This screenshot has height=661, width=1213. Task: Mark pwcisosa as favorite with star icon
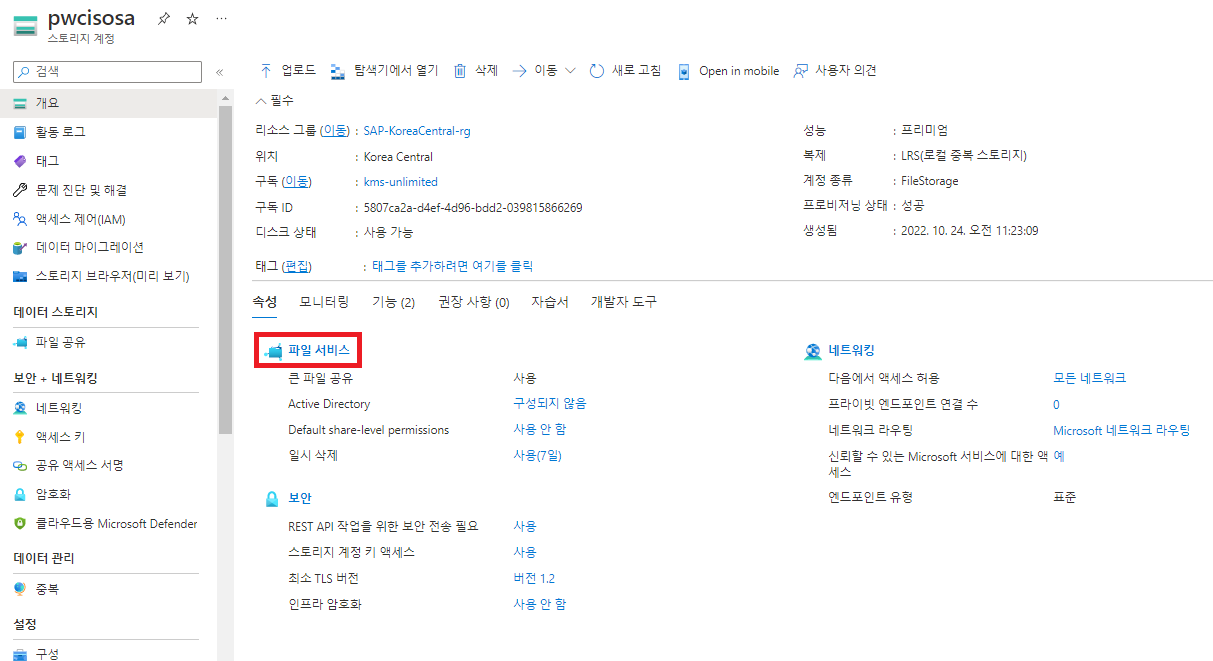pos(192,19)
